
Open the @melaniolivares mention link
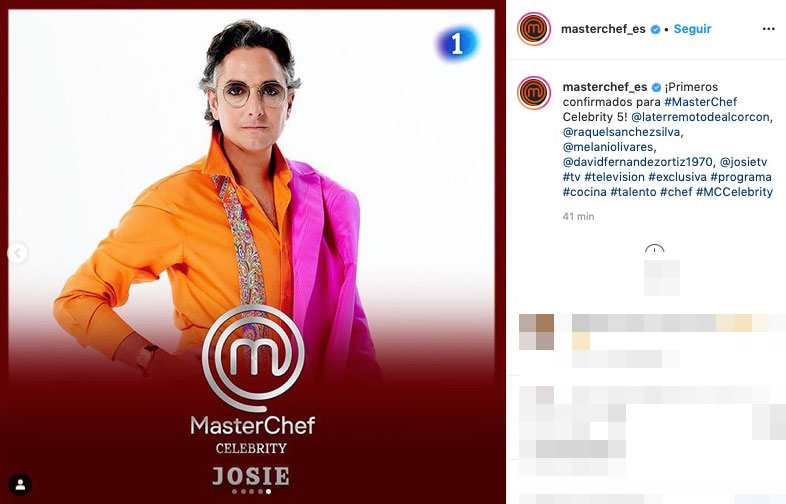pos(608,147)
